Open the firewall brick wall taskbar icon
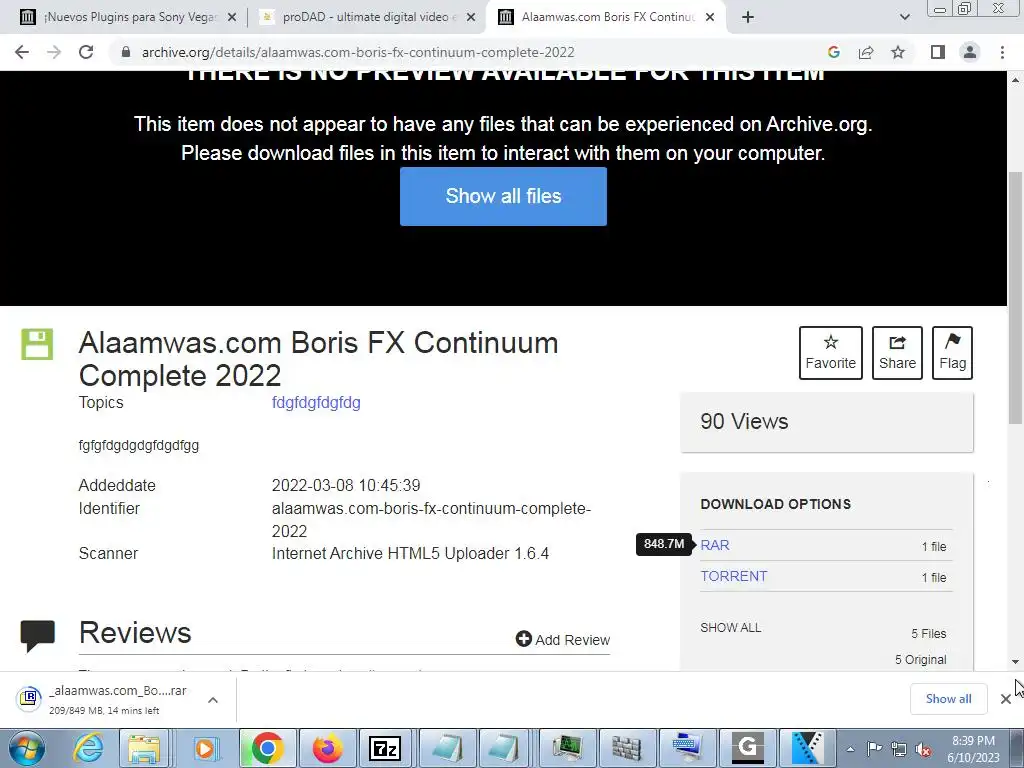The height and width of the screenshot is (768, 1024). pyautogui.click(x=626, y=748)
